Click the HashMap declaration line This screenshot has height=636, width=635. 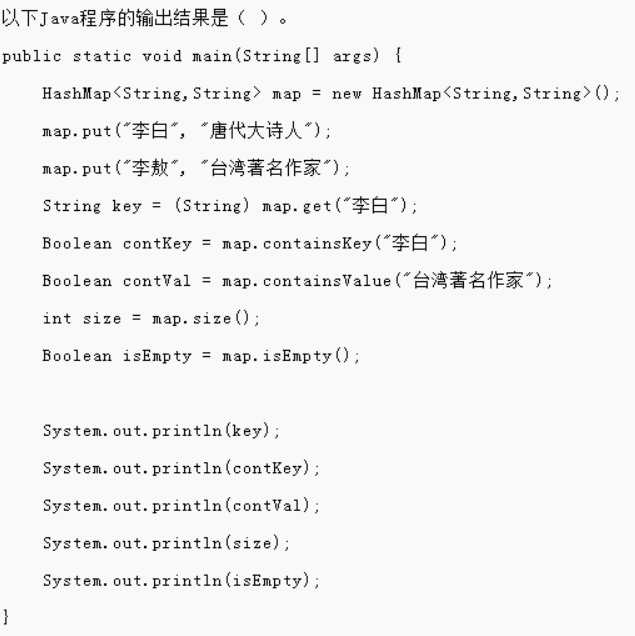click(330, 93)
